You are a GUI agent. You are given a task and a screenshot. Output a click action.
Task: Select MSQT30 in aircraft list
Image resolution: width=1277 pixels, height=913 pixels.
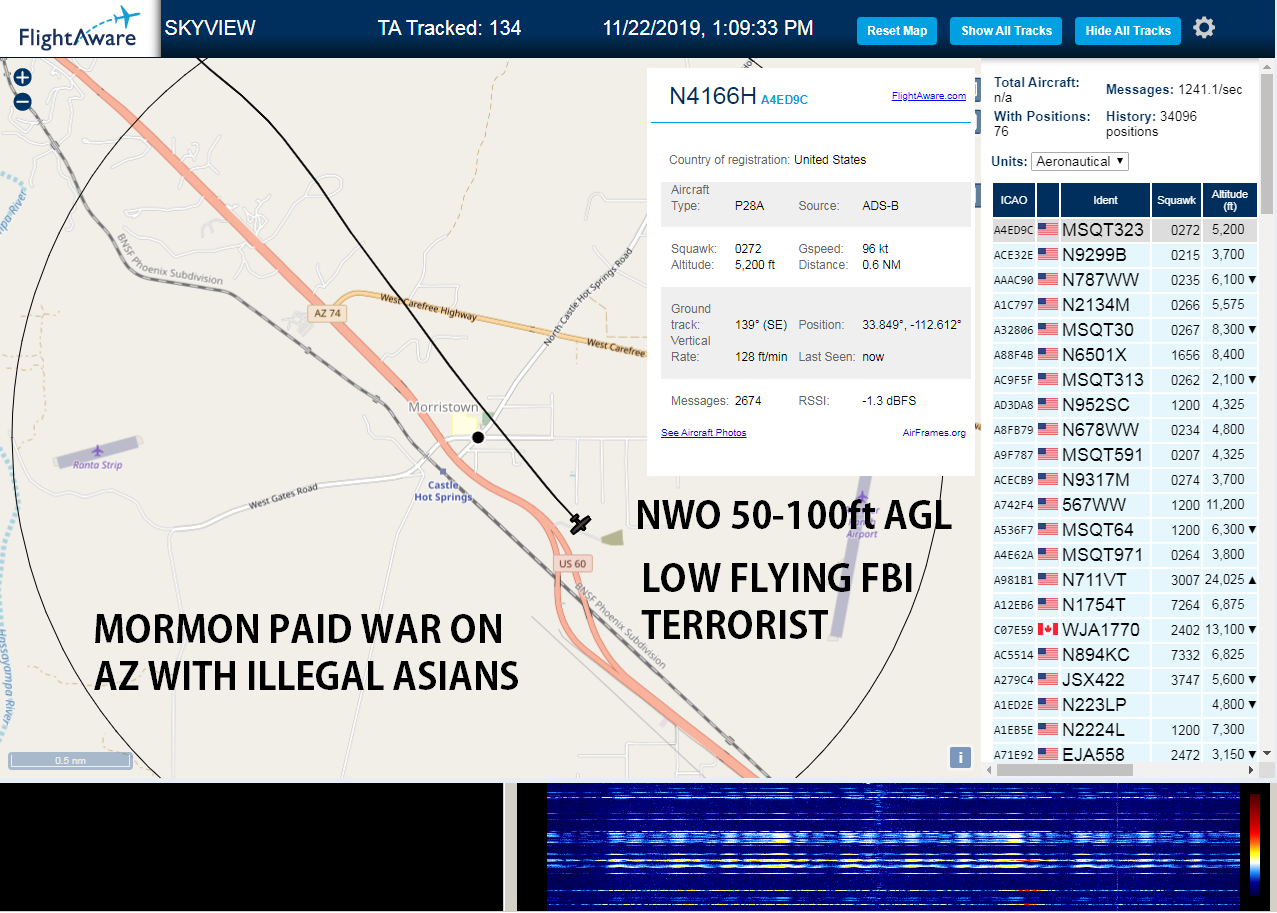coord(1125,330)
